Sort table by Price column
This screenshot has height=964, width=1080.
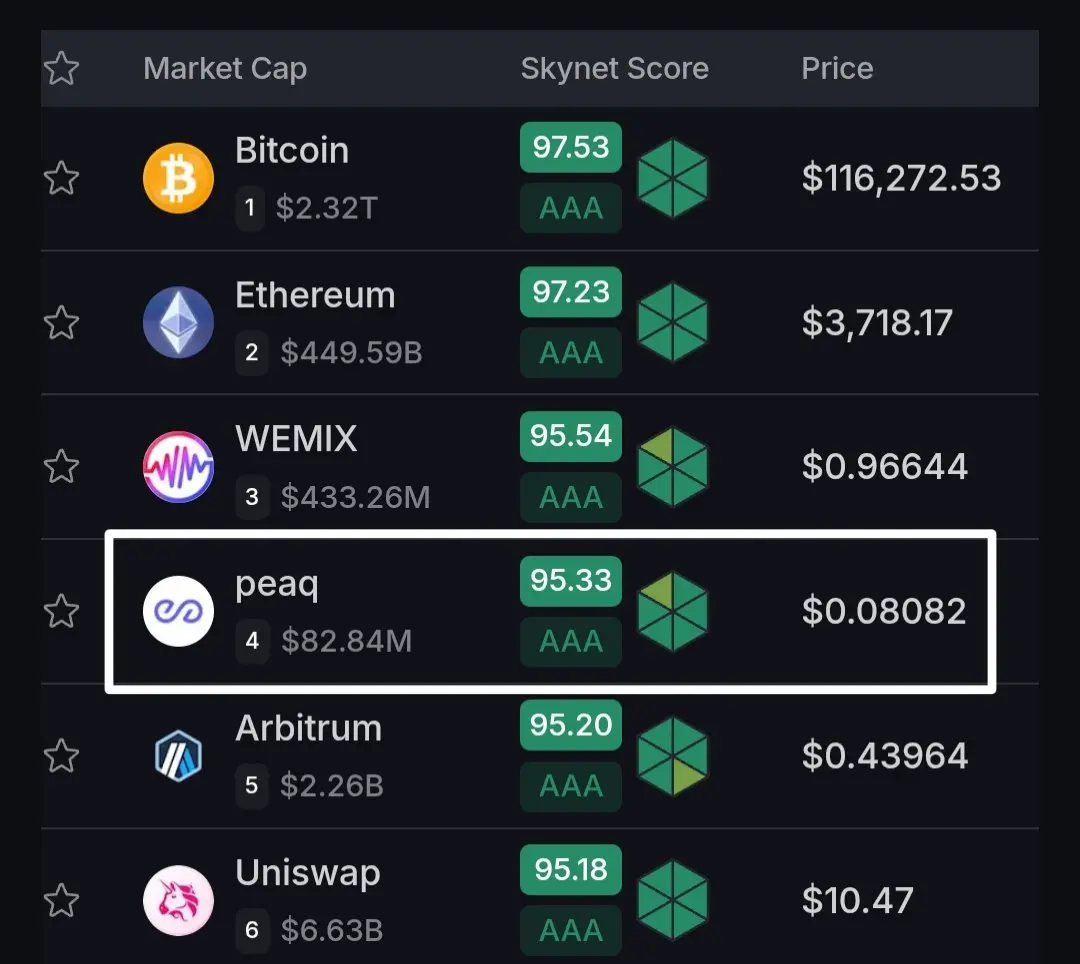[837, 69]
